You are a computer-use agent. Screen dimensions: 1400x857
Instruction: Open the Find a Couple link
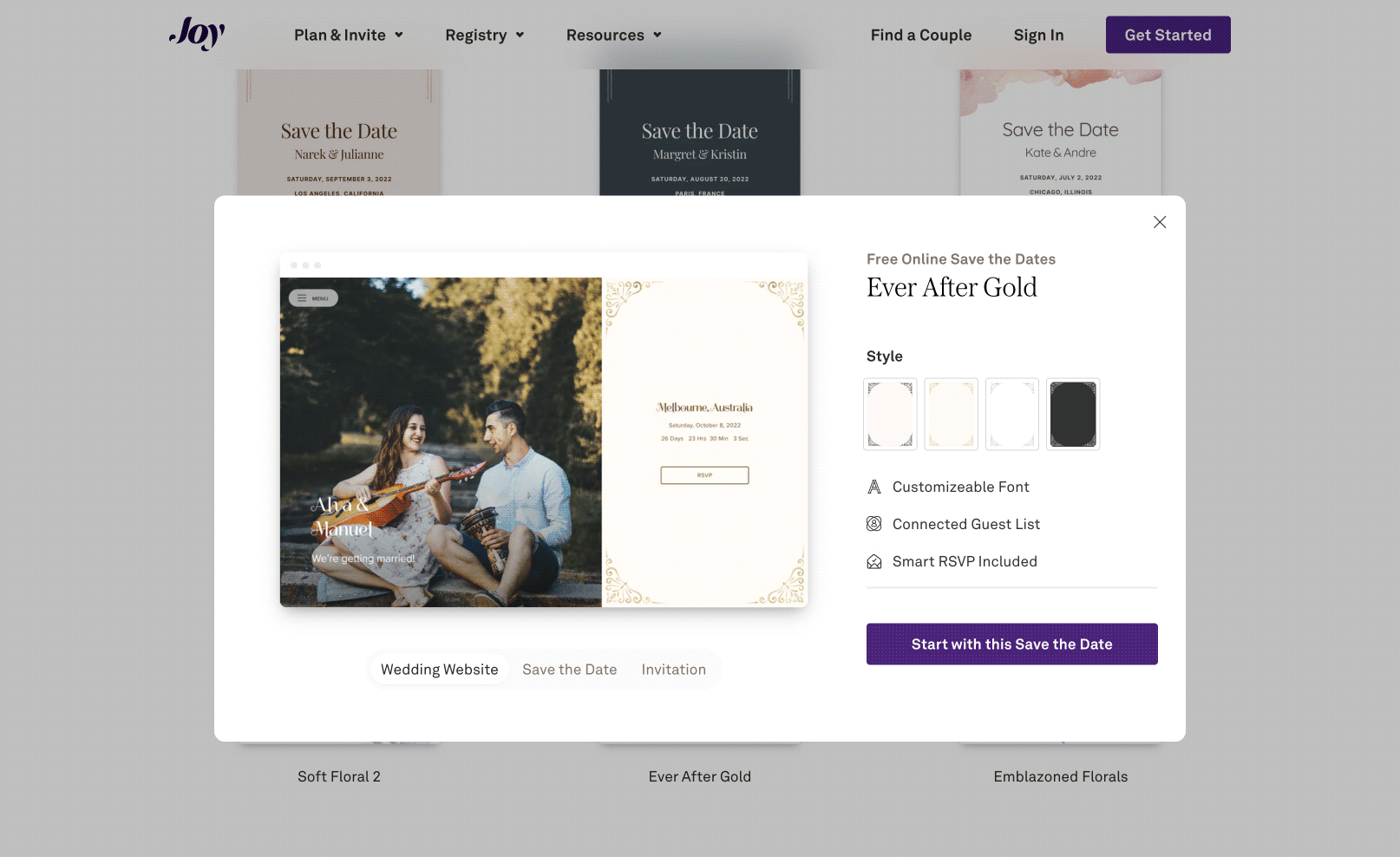pyautogui.click(x=921, y=35)
